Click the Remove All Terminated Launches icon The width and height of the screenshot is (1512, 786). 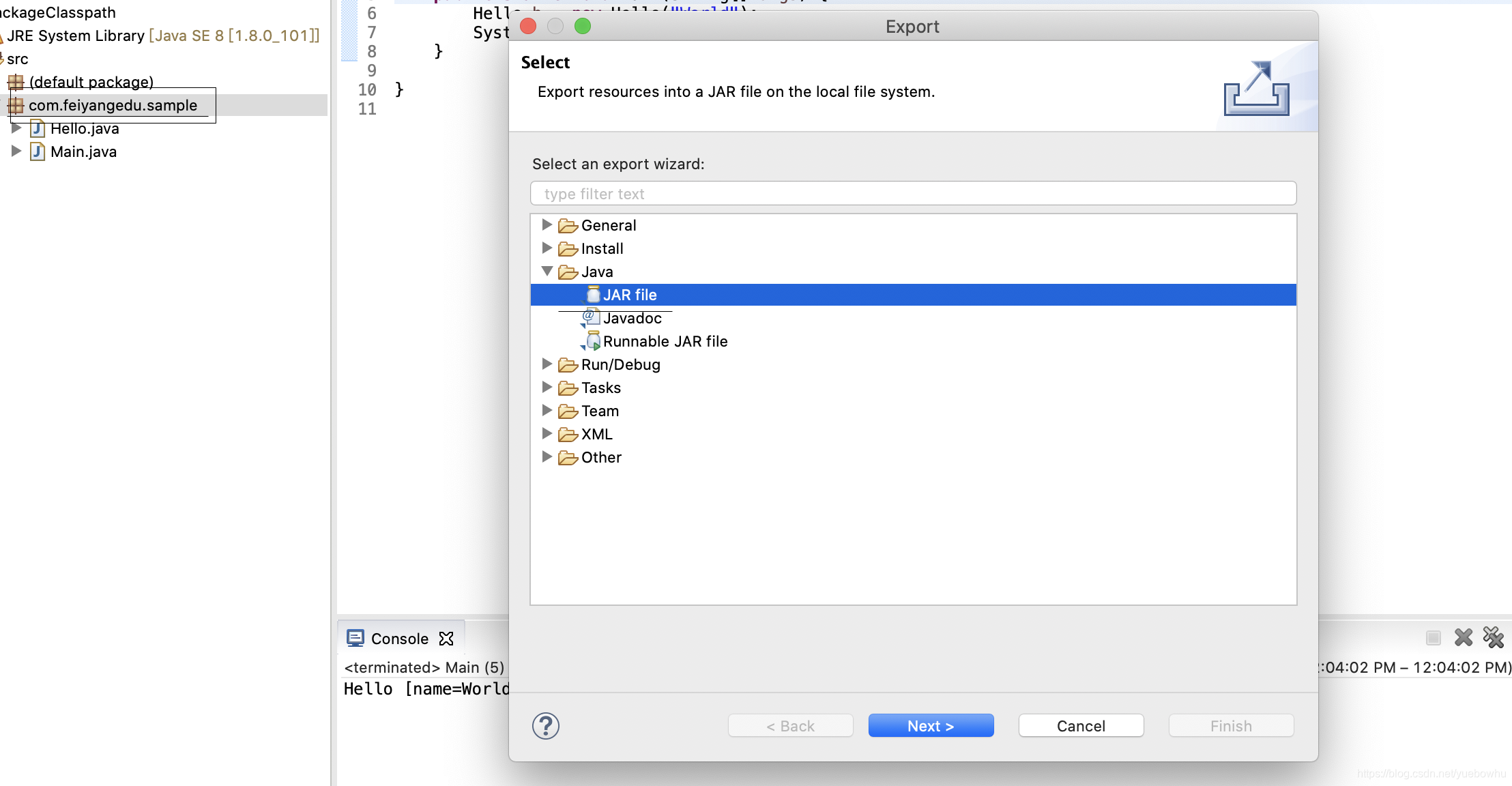1493,637
